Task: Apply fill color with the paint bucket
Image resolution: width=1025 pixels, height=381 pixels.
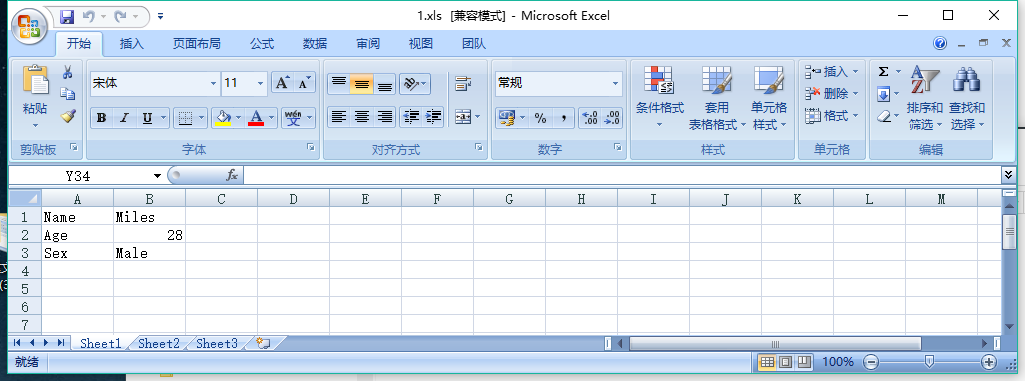Action: tap(223, 118)
